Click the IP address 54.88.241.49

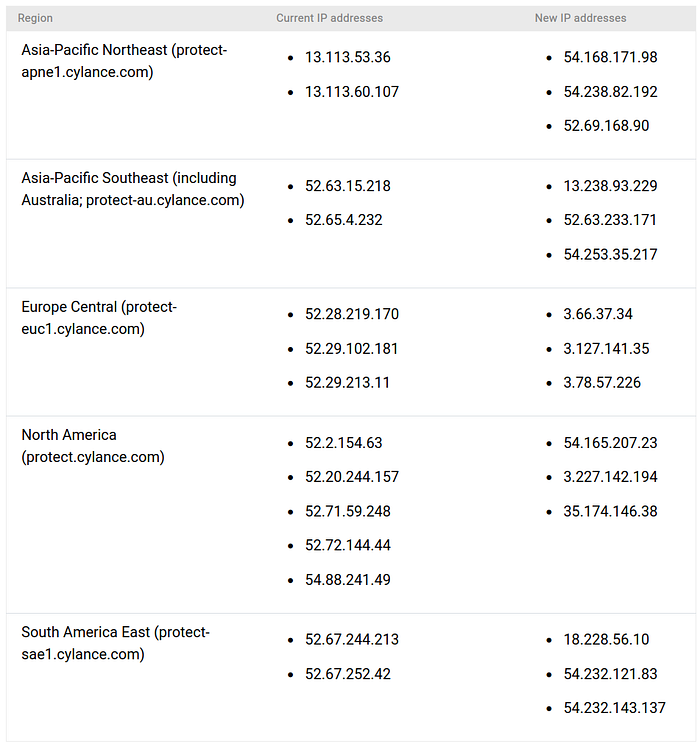(348, 580)
